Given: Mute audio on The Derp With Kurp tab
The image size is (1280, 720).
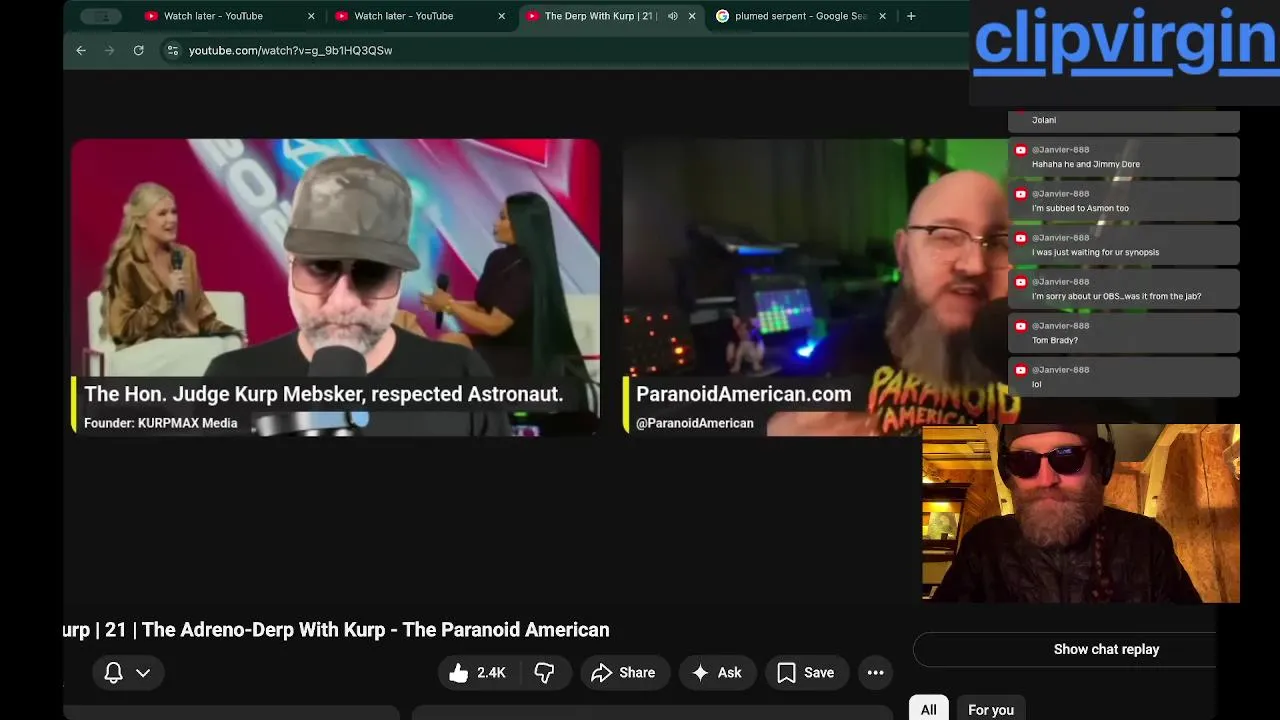Looking at the screenshot, I should 672,16.
